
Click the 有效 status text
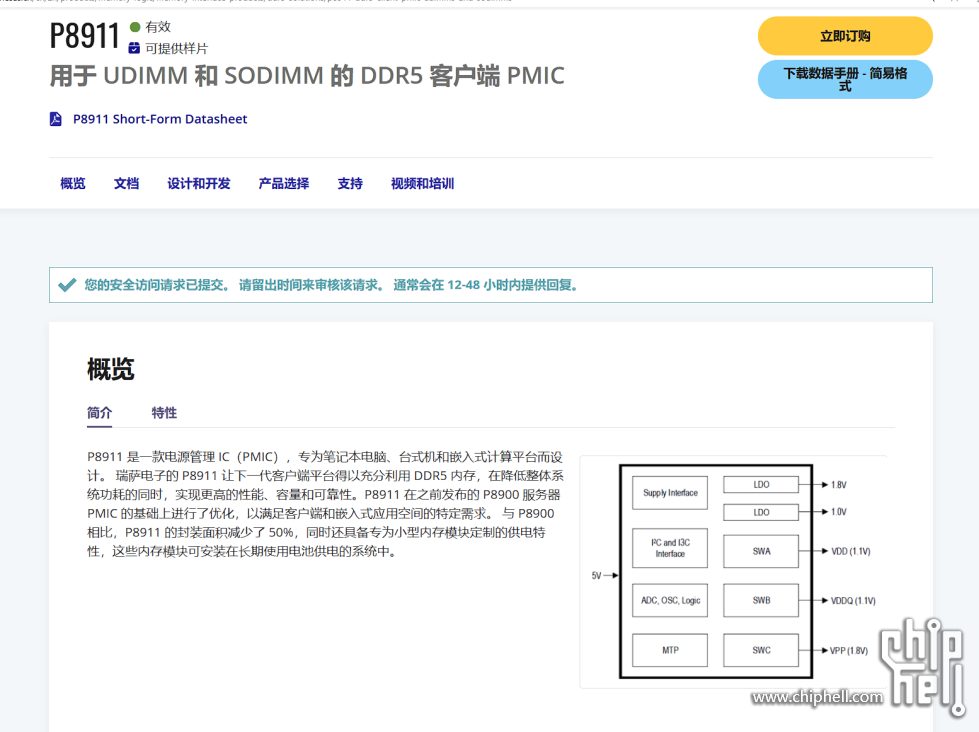tap(158, 27)
